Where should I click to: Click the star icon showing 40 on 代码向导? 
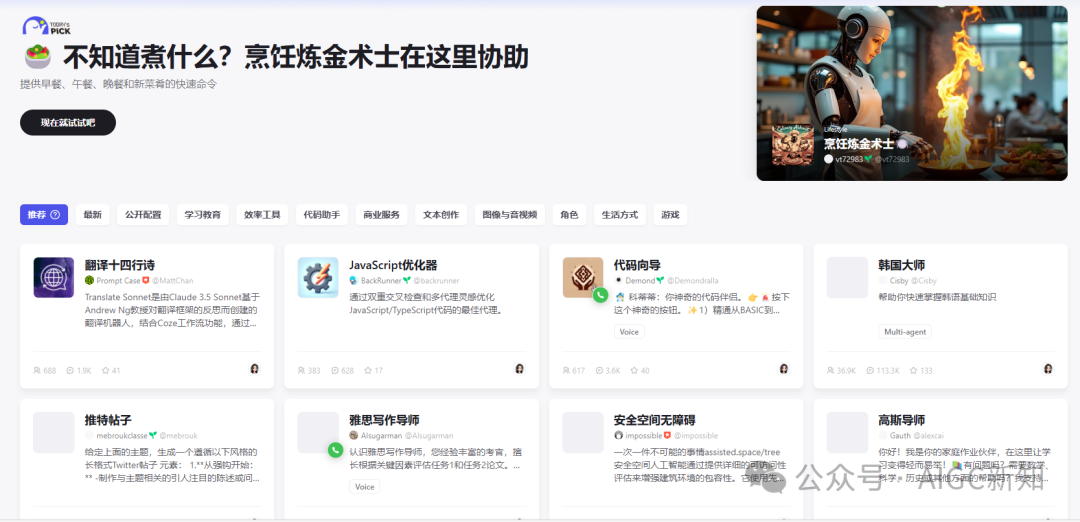(634, 370)
